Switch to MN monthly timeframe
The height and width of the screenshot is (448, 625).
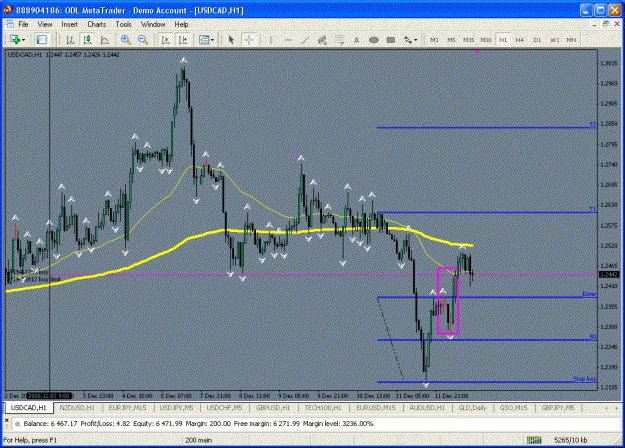point(571,40)
